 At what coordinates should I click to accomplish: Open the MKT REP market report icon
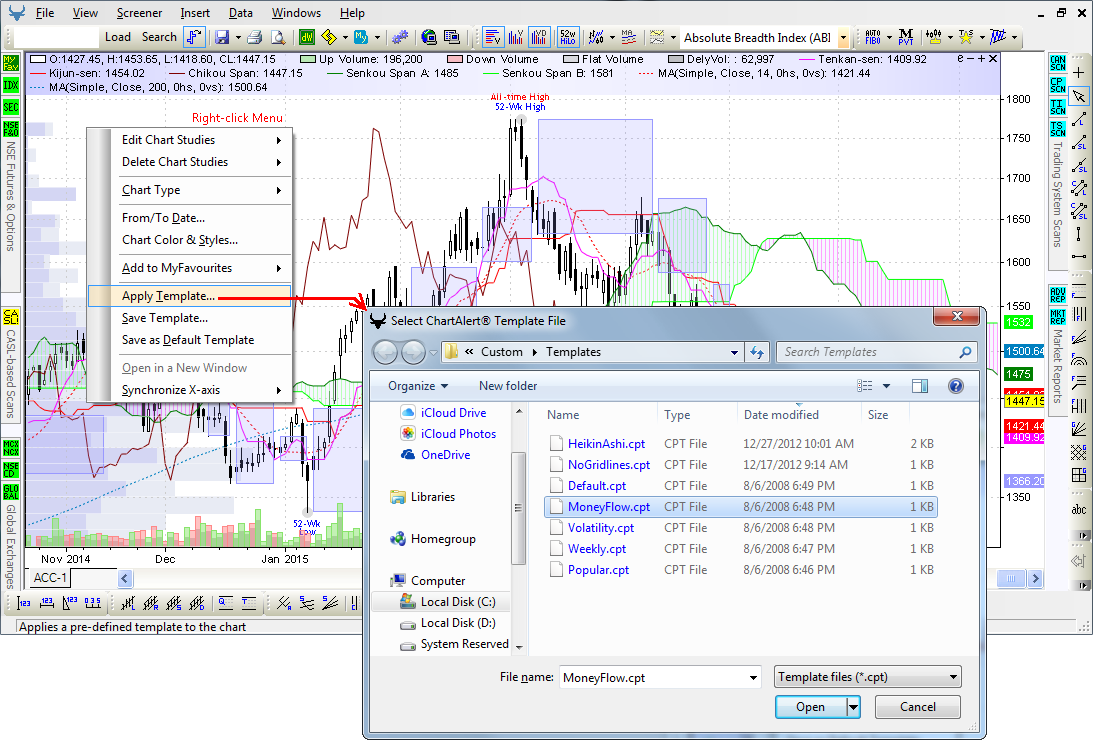click(x=1057, y=316)
